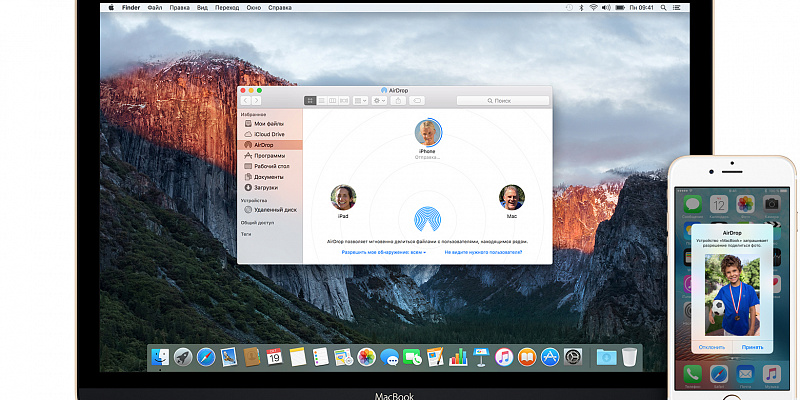Tap 'Принять' on the iPhone AirDrop prompt
The image size is (800, 400).
pos(751,346)
